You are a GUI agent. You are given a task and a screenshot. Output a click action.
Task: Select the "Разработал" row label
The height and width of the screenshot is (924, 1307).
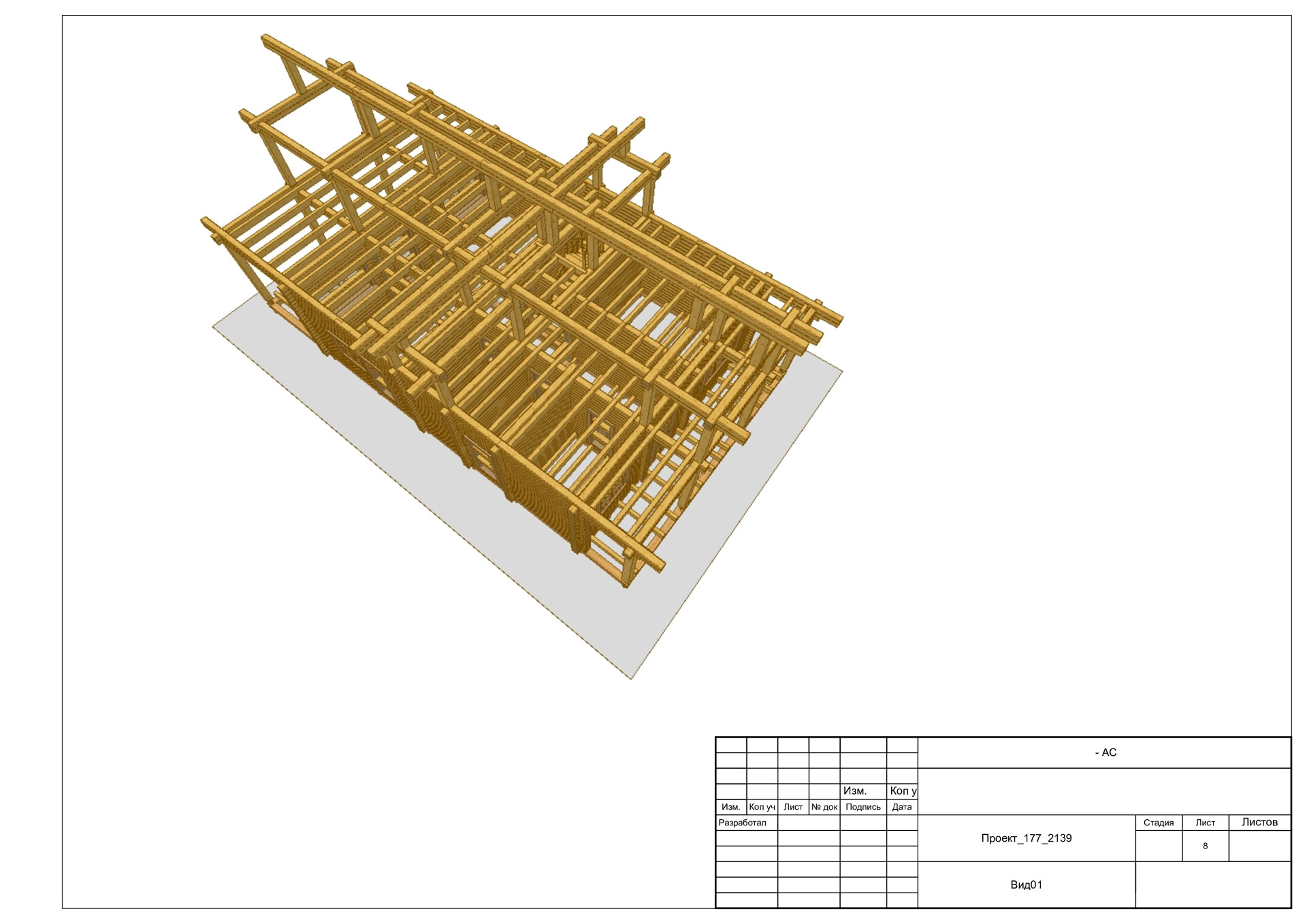tap(742, 823)
